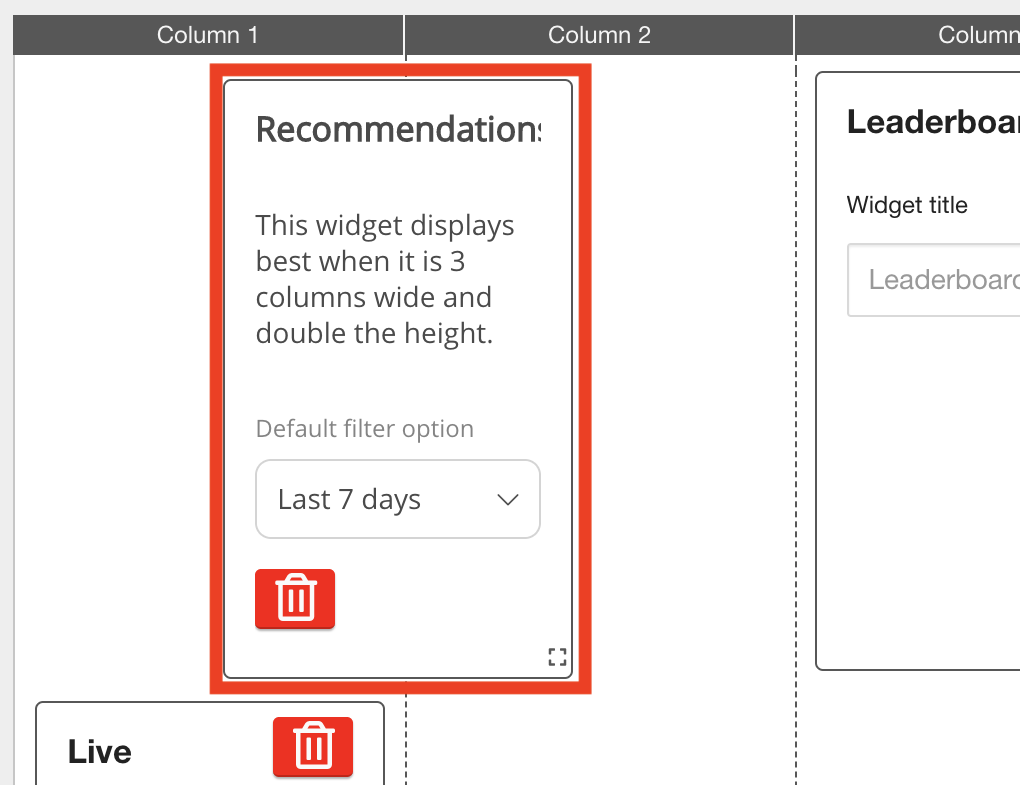The height and width of the screenshot is (785, 1020).
Task: Remove the Live widget with its trash icon
Action: [x=313, y=746]
